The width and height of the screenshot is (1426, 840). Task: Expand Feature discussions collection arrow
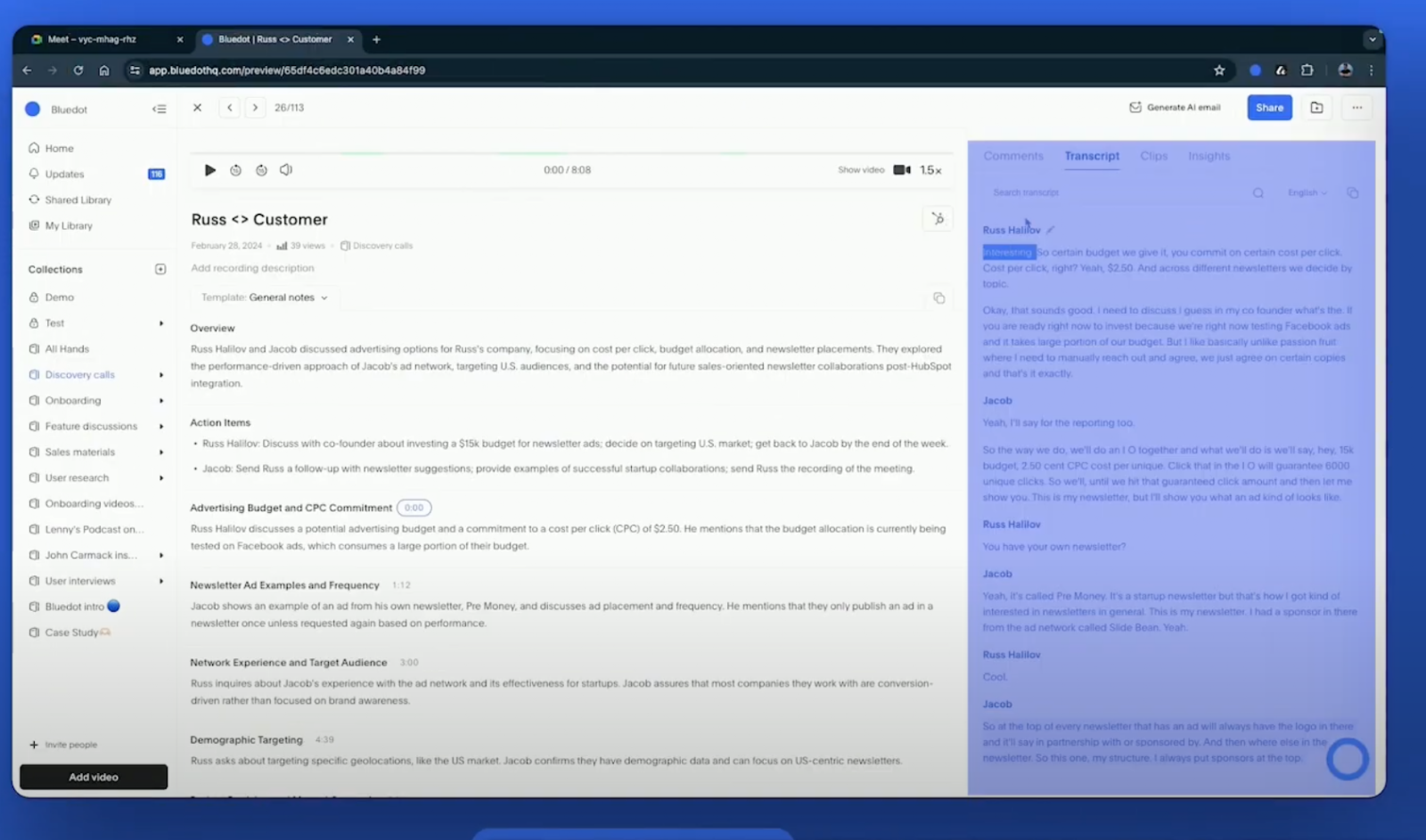click(x=161, y=427)
